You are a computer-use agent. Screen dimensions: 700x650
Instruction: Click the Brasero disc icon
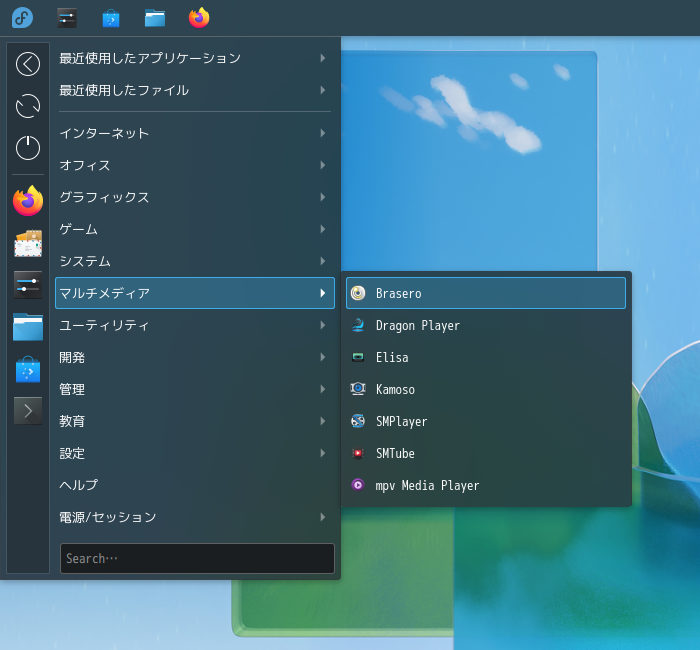(x=358, y=293)
